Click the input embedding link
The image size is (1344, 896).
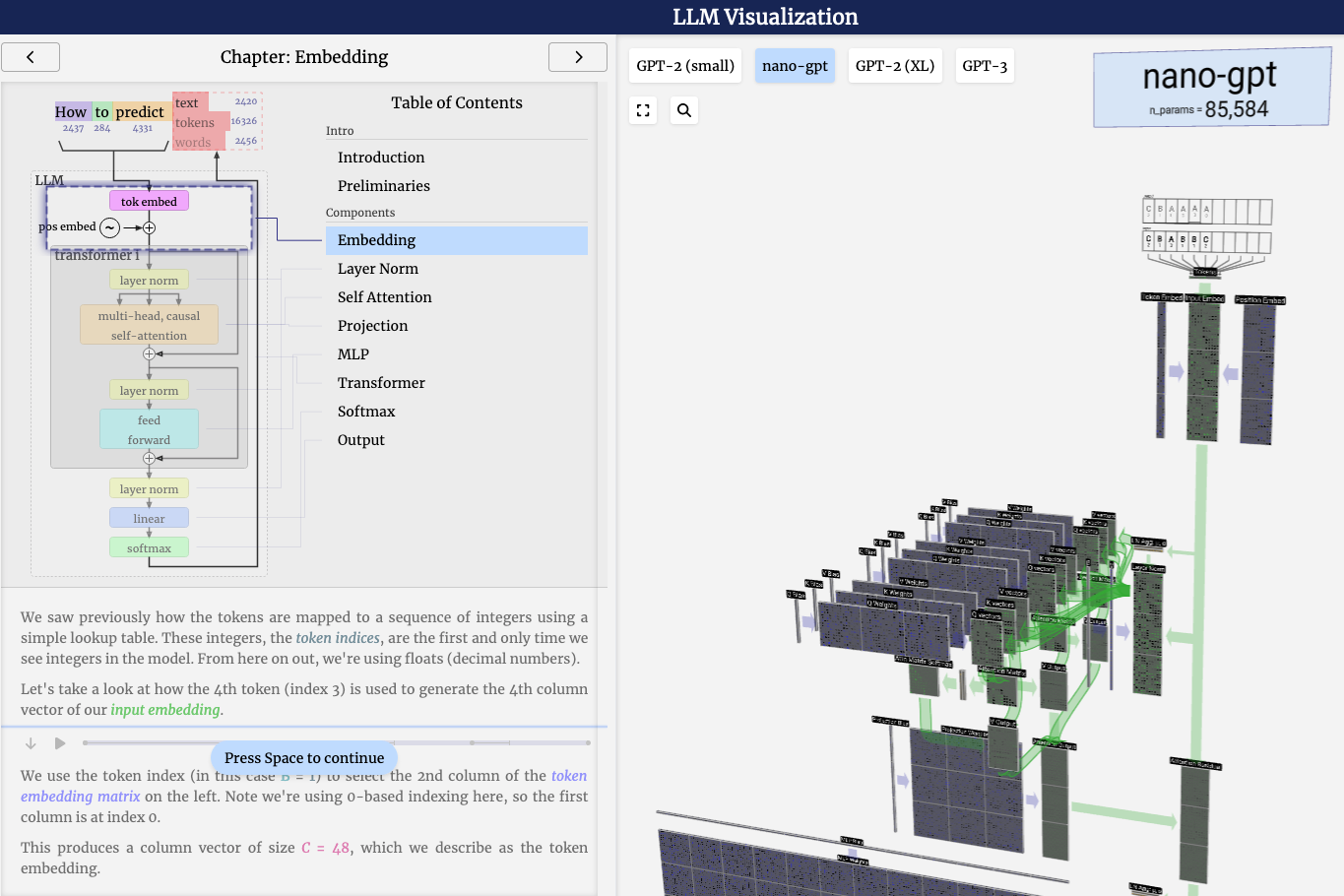click(x=165, y=710)
